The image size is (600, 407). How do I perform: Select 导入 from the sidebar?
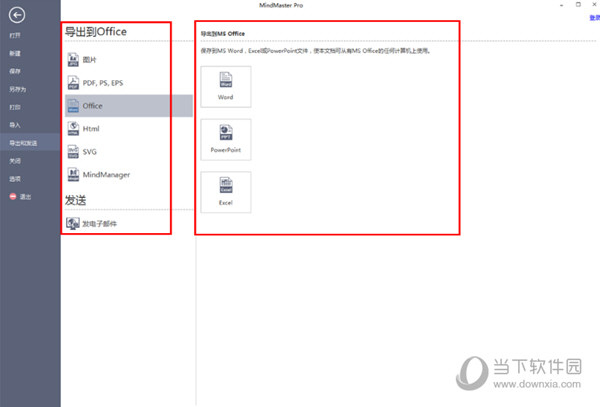pyautogui.click(x=15, y=125)
